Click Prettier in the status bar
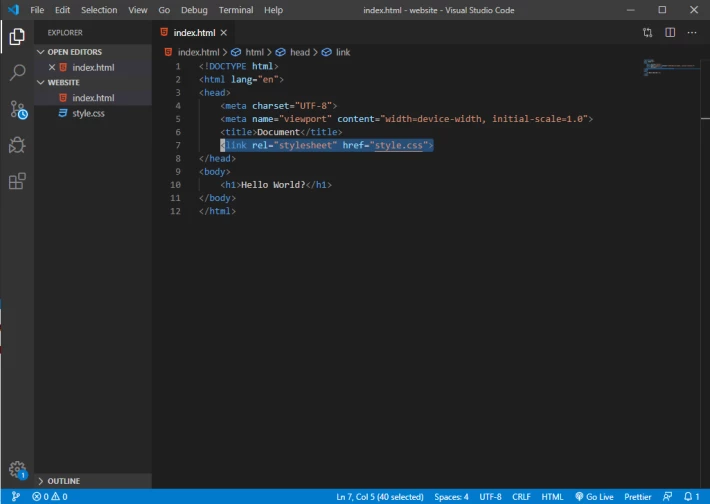Image resolution: width=710 pixels, height=504 pixels. (637, 497)
